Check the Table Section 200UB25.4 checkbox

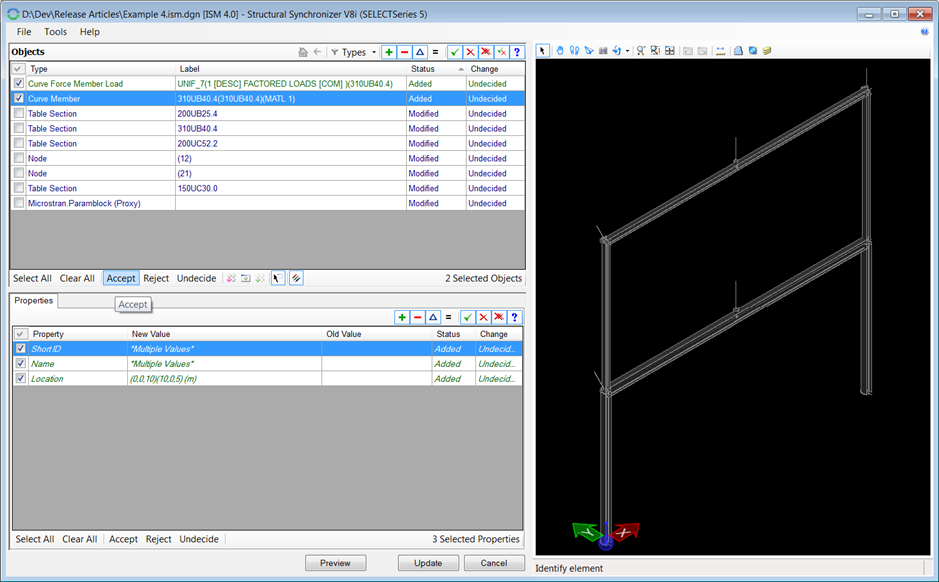[19, 114]
